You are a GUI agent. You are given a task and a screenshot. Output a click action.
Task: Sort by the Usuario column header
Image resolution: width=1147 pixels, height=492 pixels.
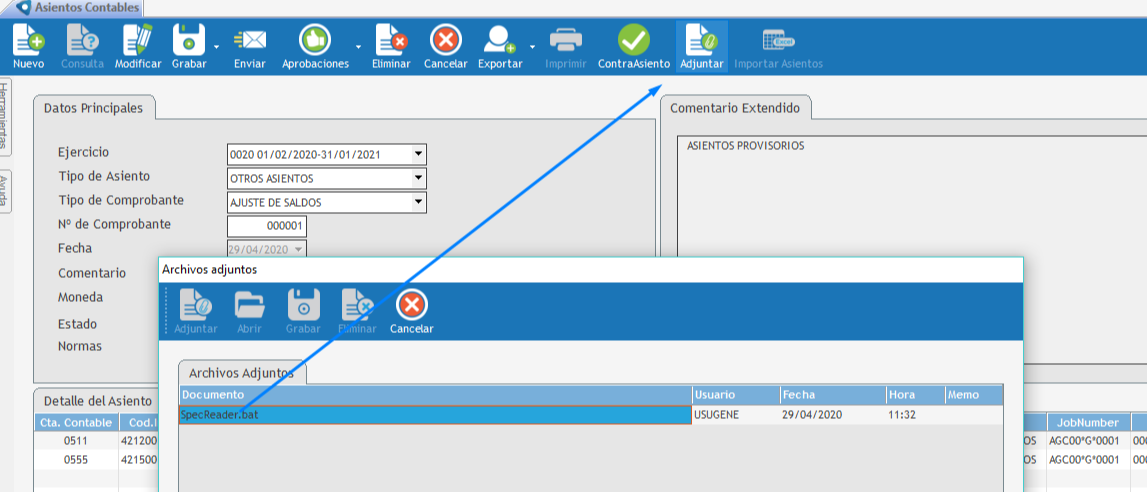[x=735, y=395]
